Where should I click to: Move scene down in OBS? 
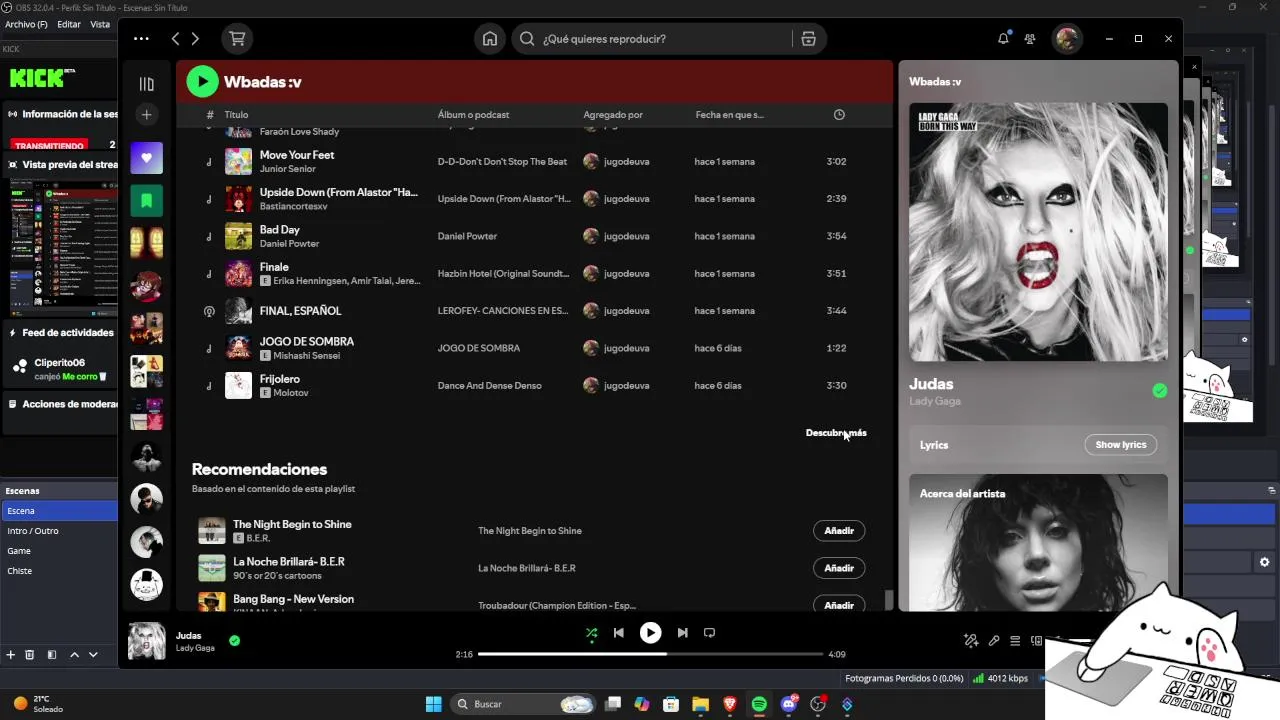click(x=93, y=655)
